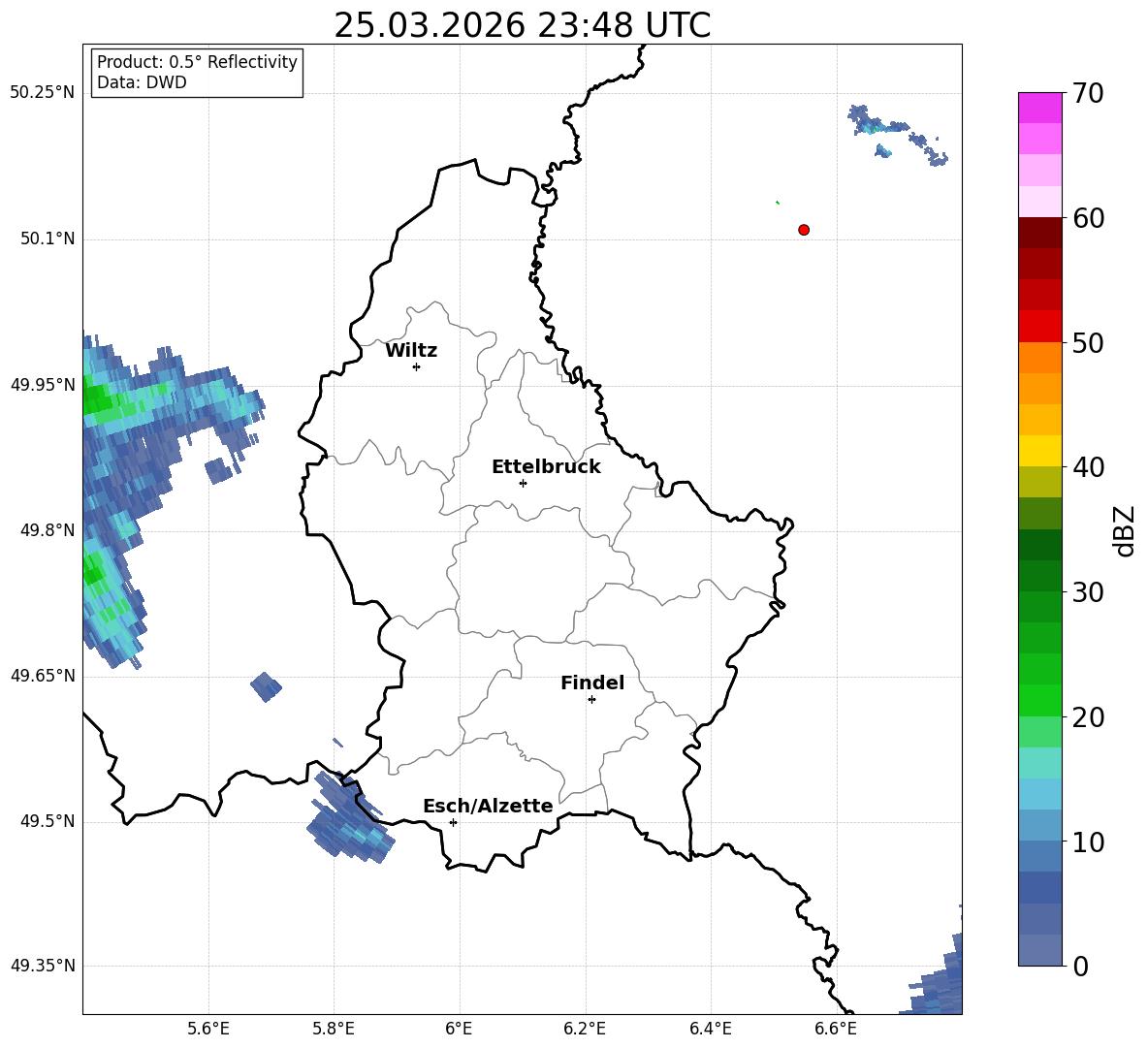Click the 6.6°E longitude label
This screenshot has height=1048, width=1148.
pos(836,1029)
